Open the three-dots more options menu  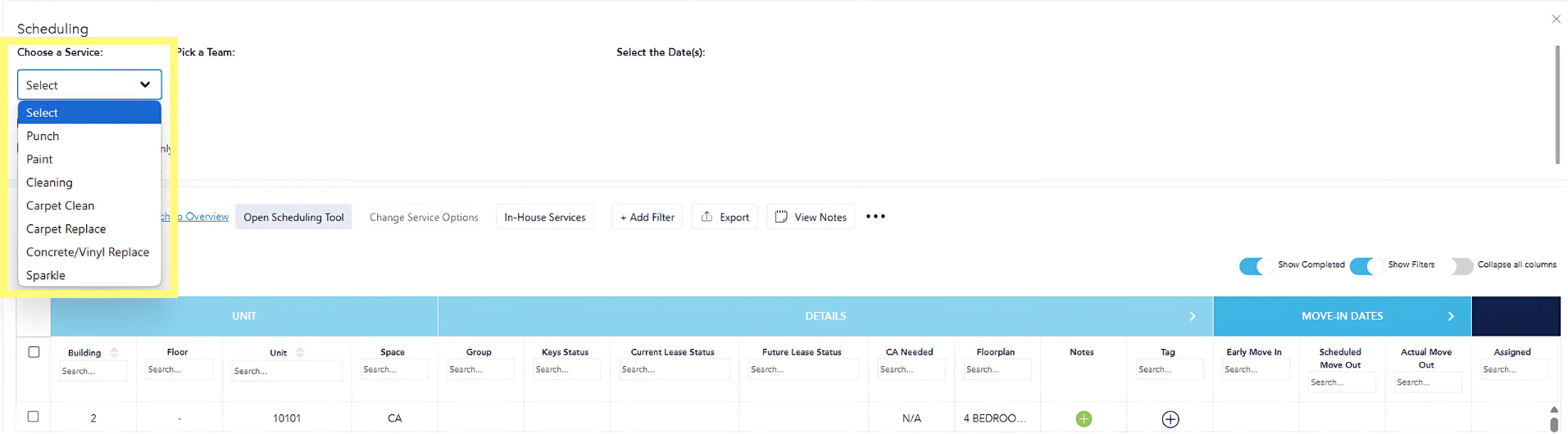pyautogui.click(x=875, y=217)
